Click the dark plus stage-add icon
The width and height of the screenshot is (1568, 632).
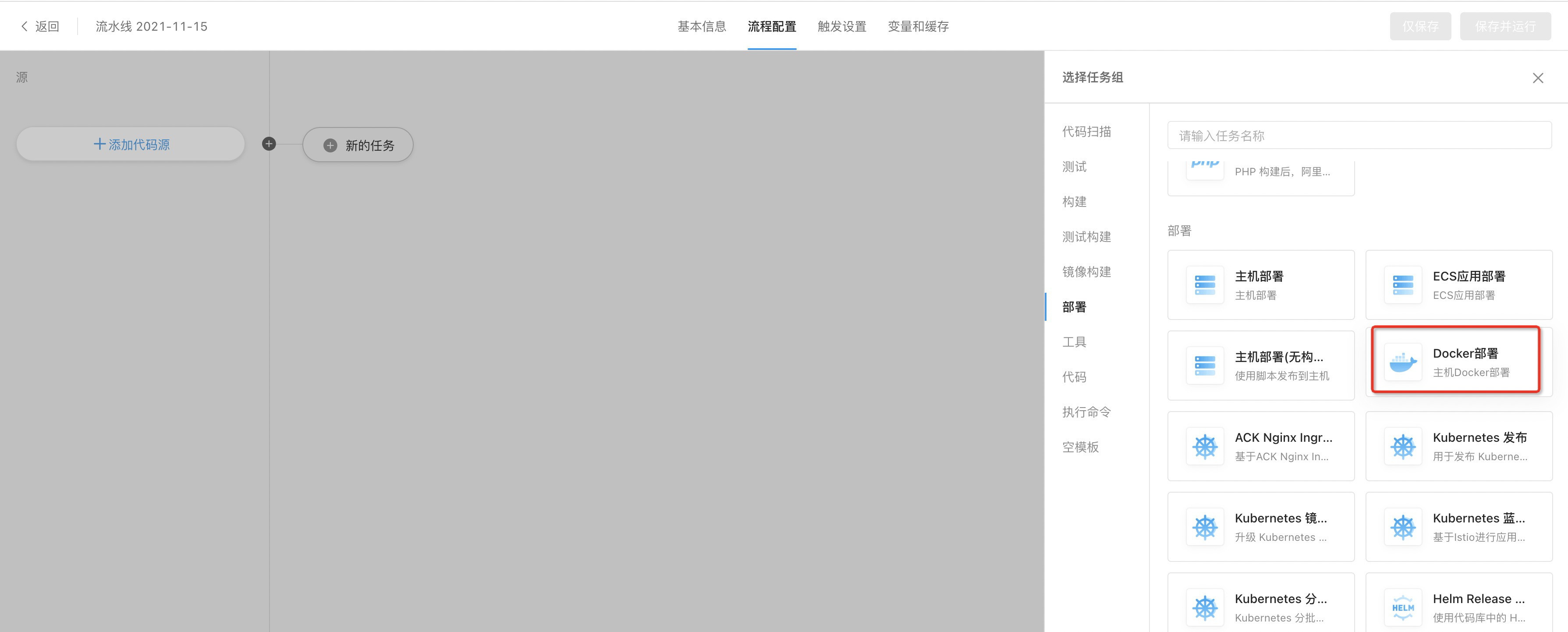269,144
